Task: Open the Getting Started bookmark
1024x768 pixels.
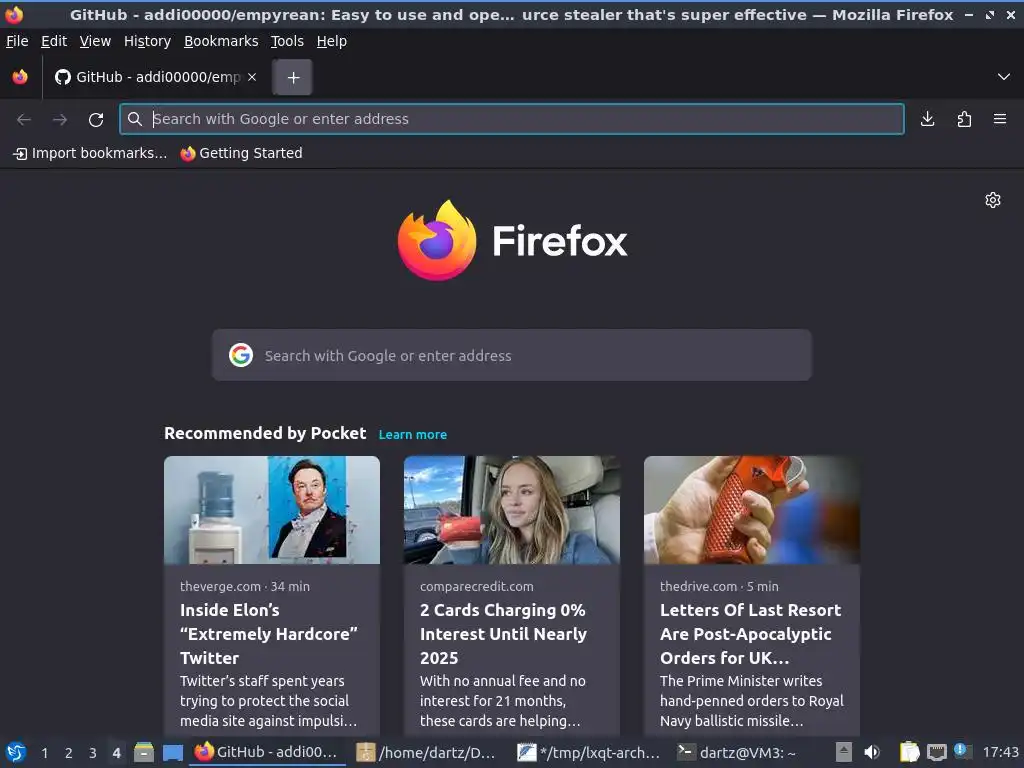Action: click(x=242, y=153)
